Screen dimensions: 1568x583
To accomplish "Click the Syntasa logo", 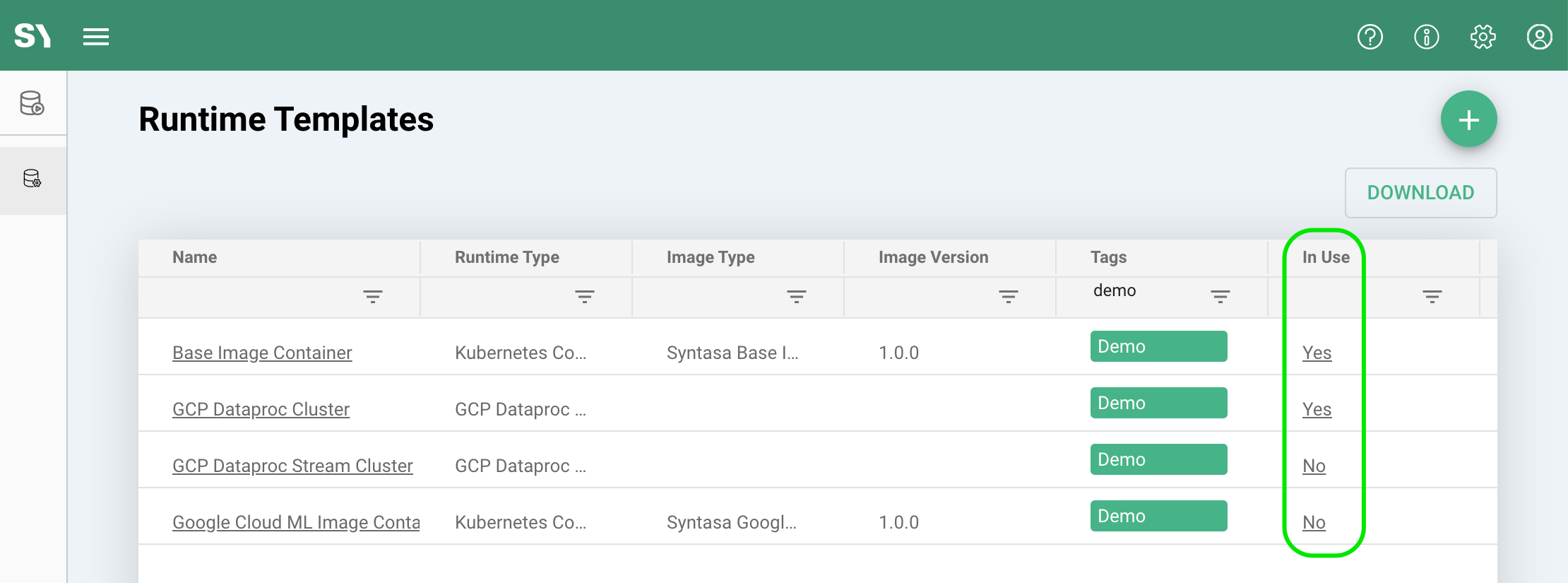I will [32, 36].
